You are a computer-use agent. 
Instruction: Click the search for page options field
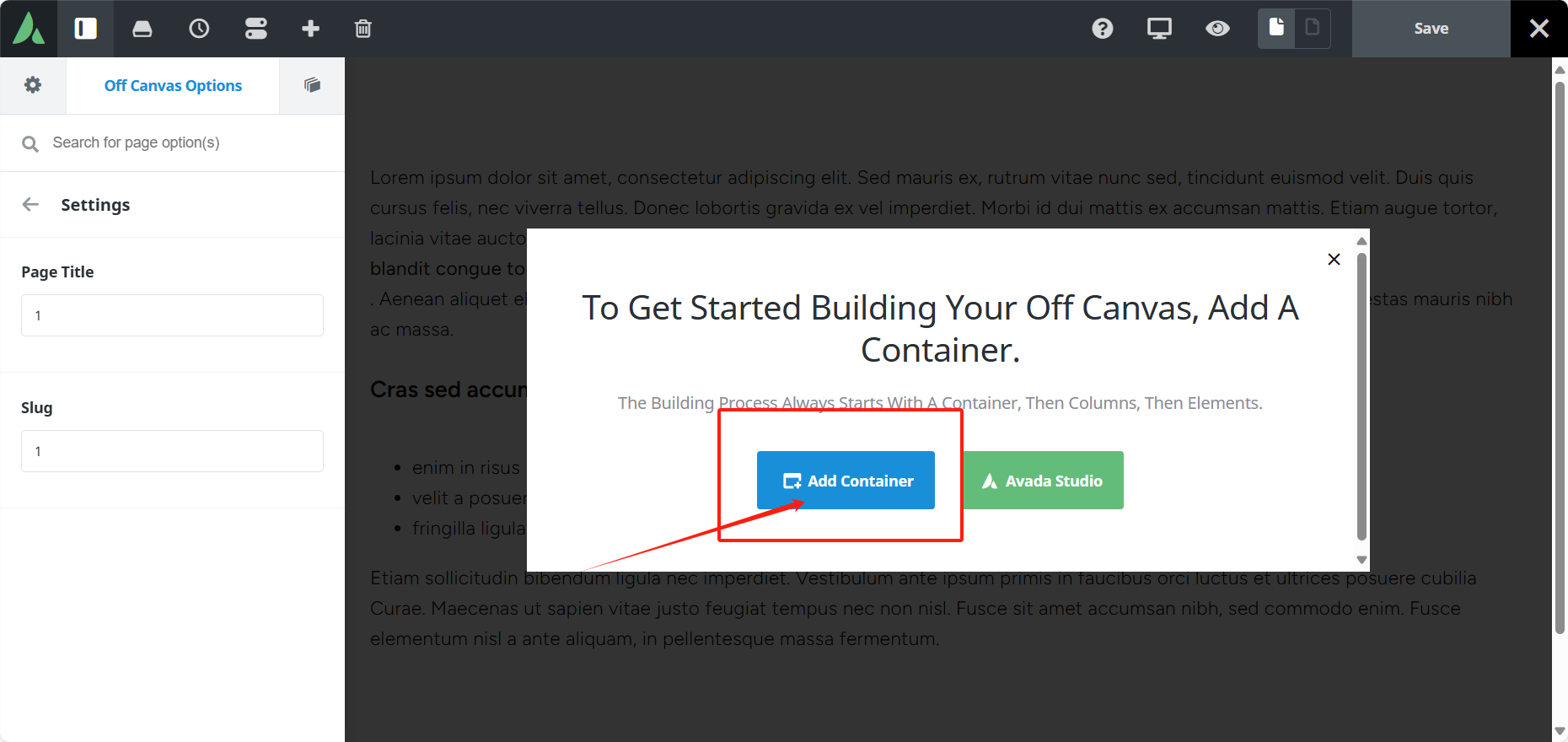point(172,142)
